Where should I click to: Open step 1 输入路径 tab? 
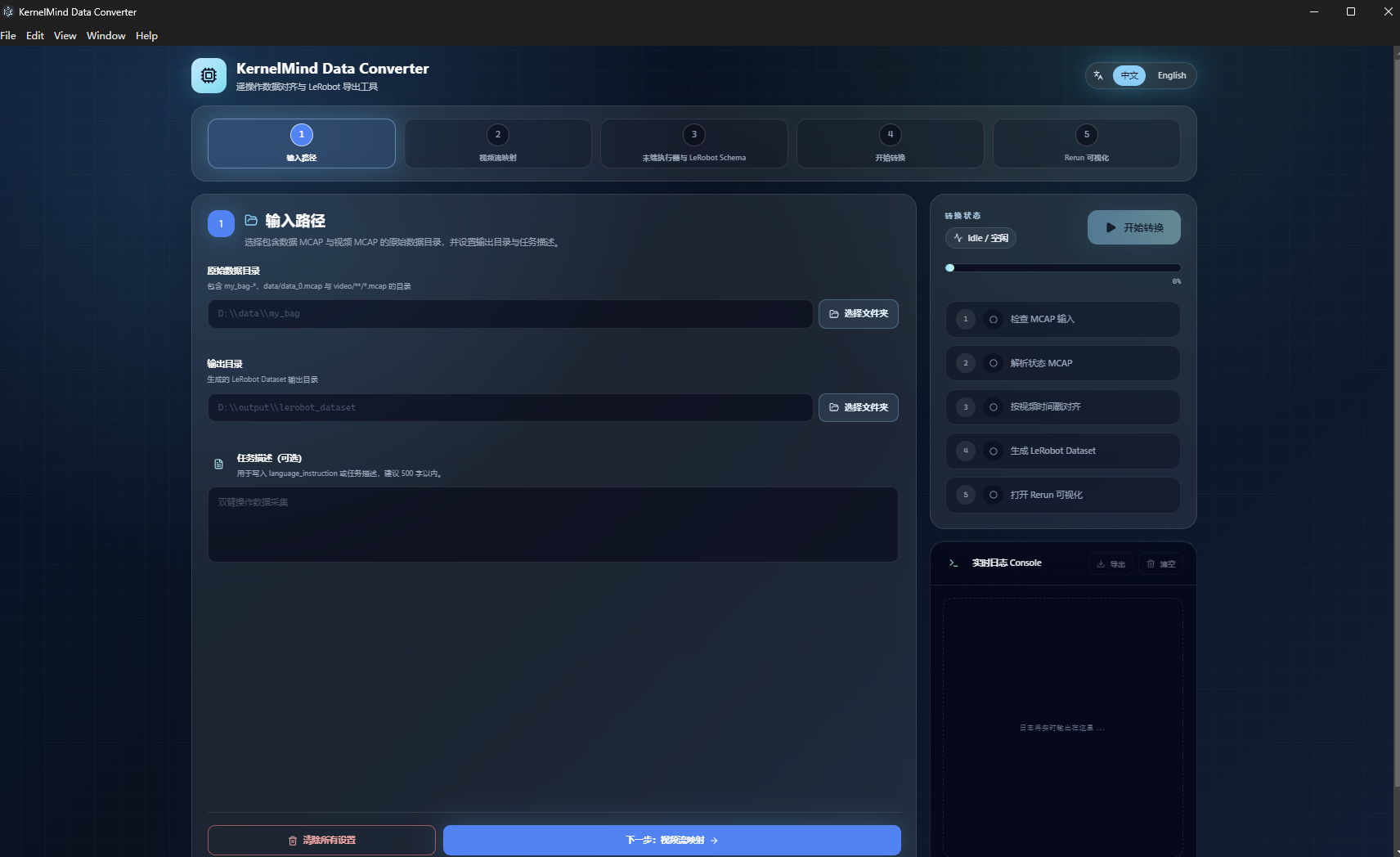(302, 143)
